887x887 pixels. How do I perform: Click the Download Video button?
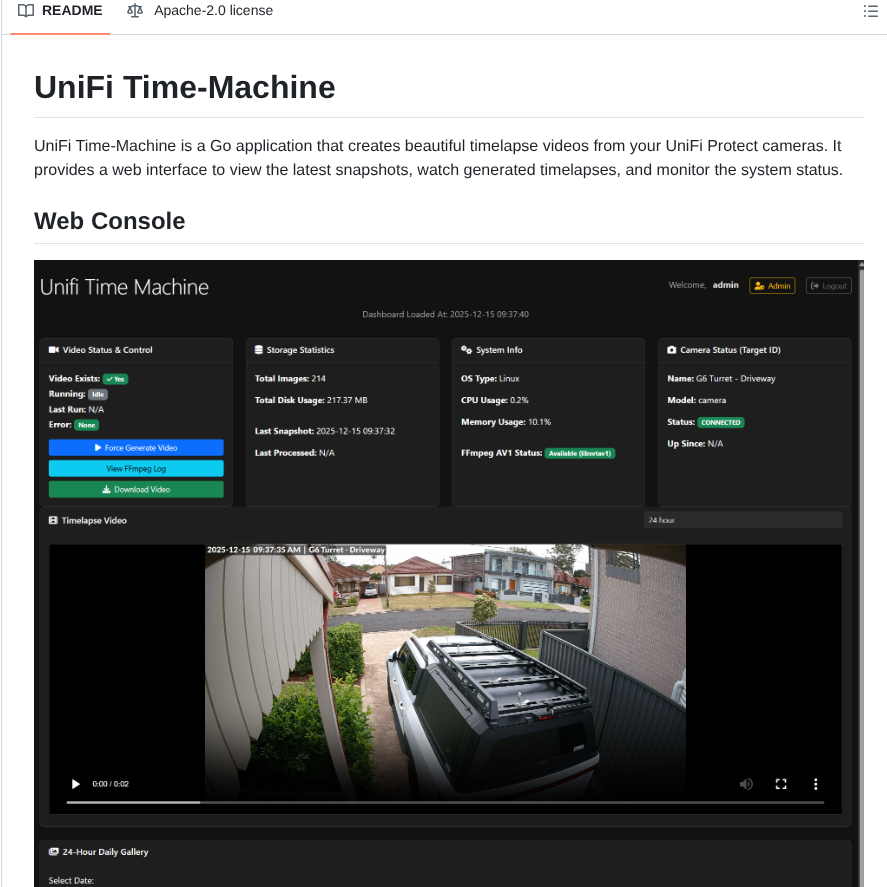point(134,489)
